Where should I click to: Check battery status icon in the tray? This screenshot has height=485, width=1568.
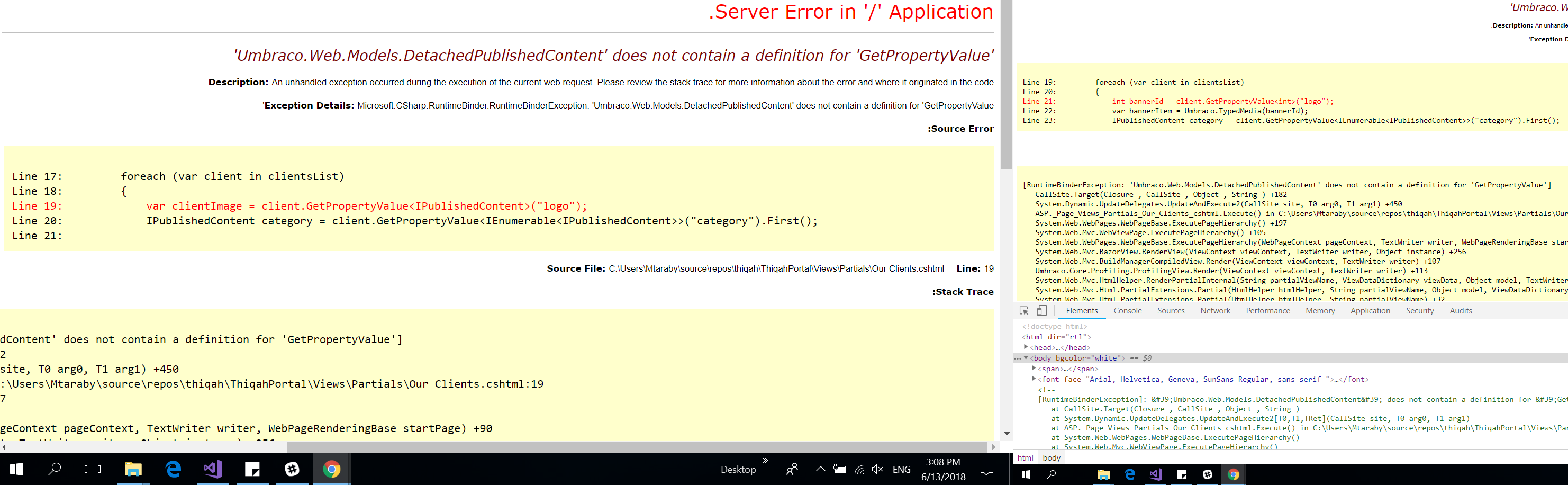[x=839, y=469]
